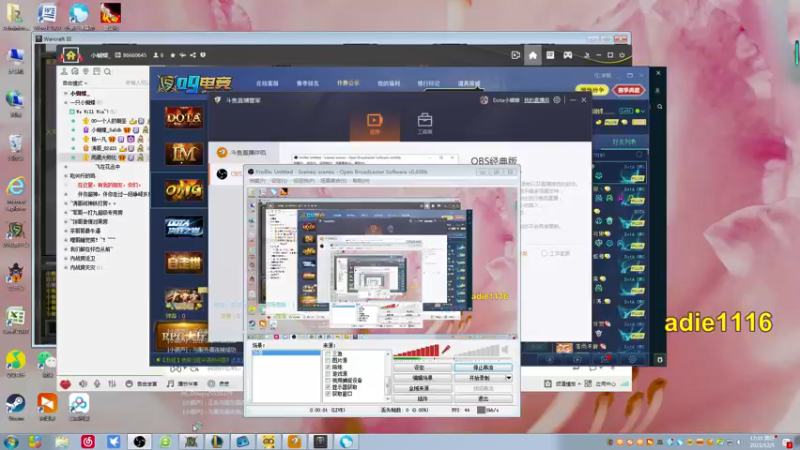Viewport: 800px width, 450px height.
Task: Select 直播 tab in Douyu helper
Action: tap(374, 123)
